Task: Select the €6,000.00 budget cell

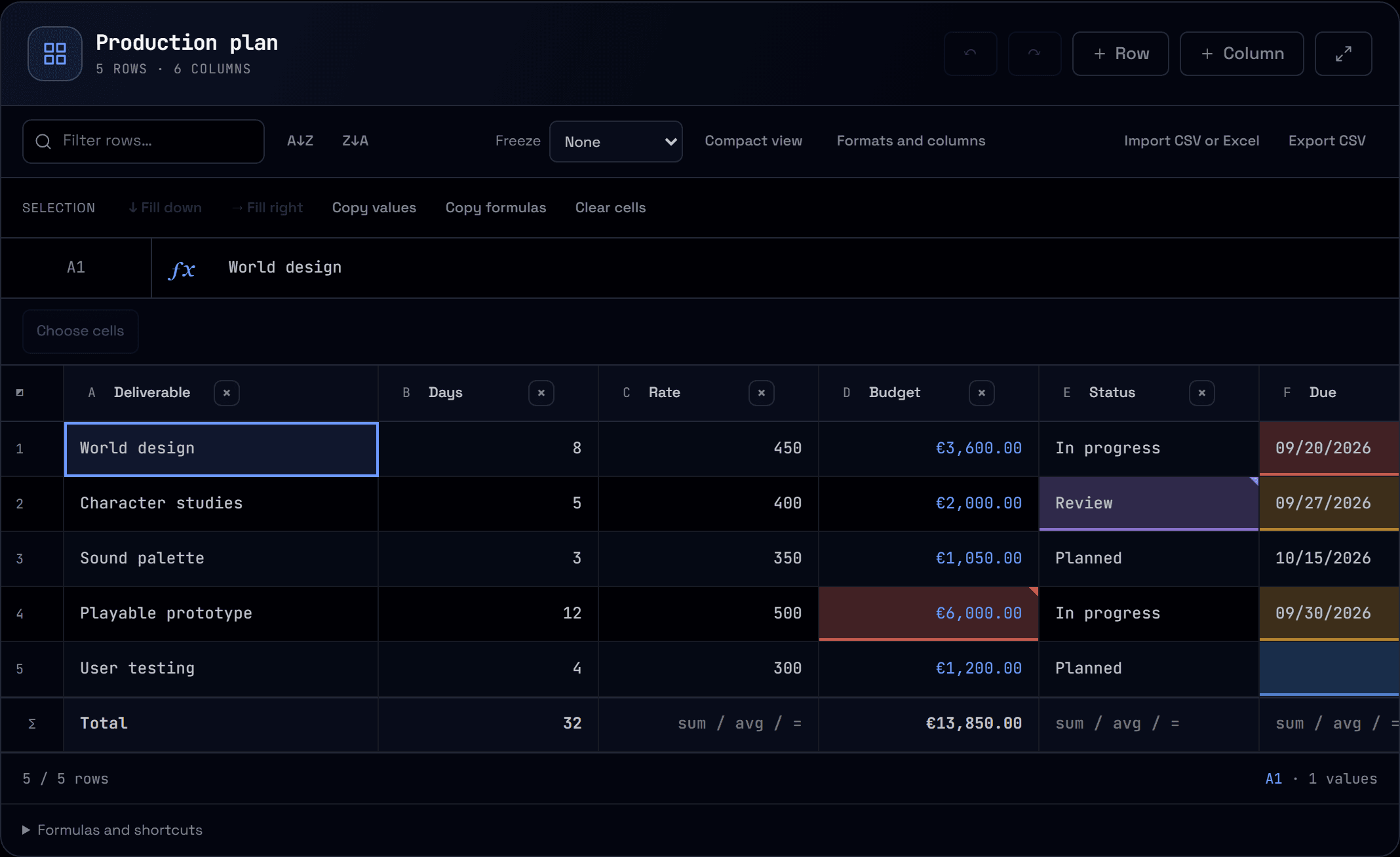Action: (929, 614)
